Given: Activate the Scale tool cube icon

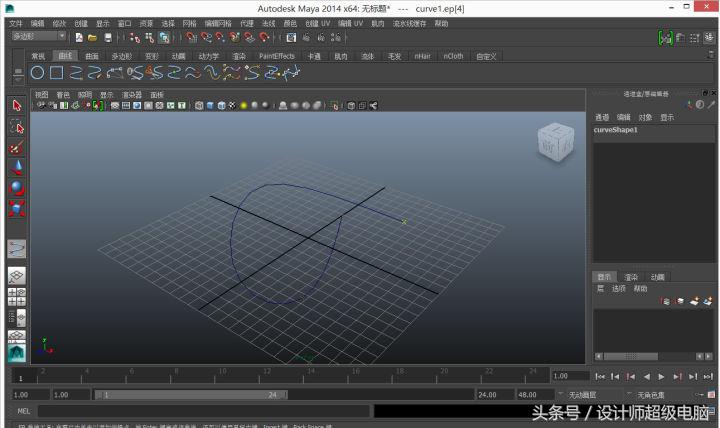Looking at the screenshot, I should (x=17, y=208).
